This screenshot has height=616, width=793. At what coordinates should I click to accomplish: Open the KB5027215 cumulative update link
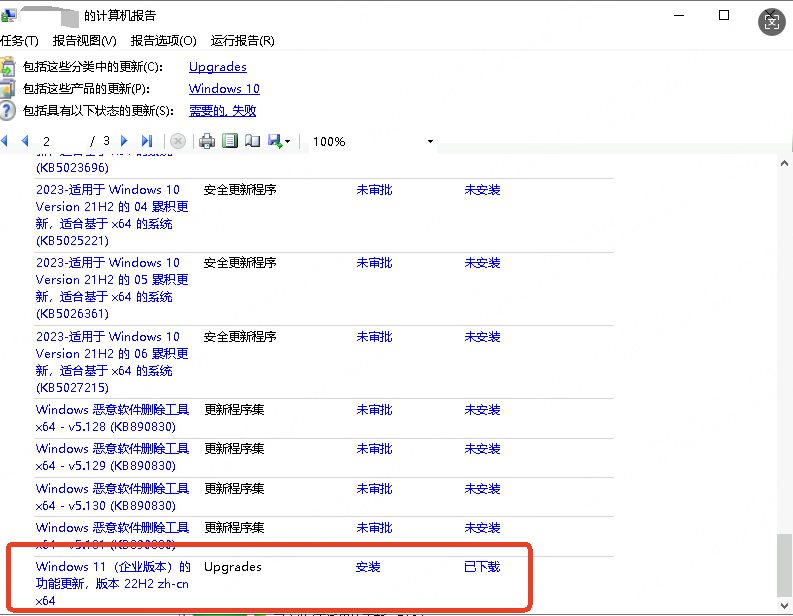point(112,362)
